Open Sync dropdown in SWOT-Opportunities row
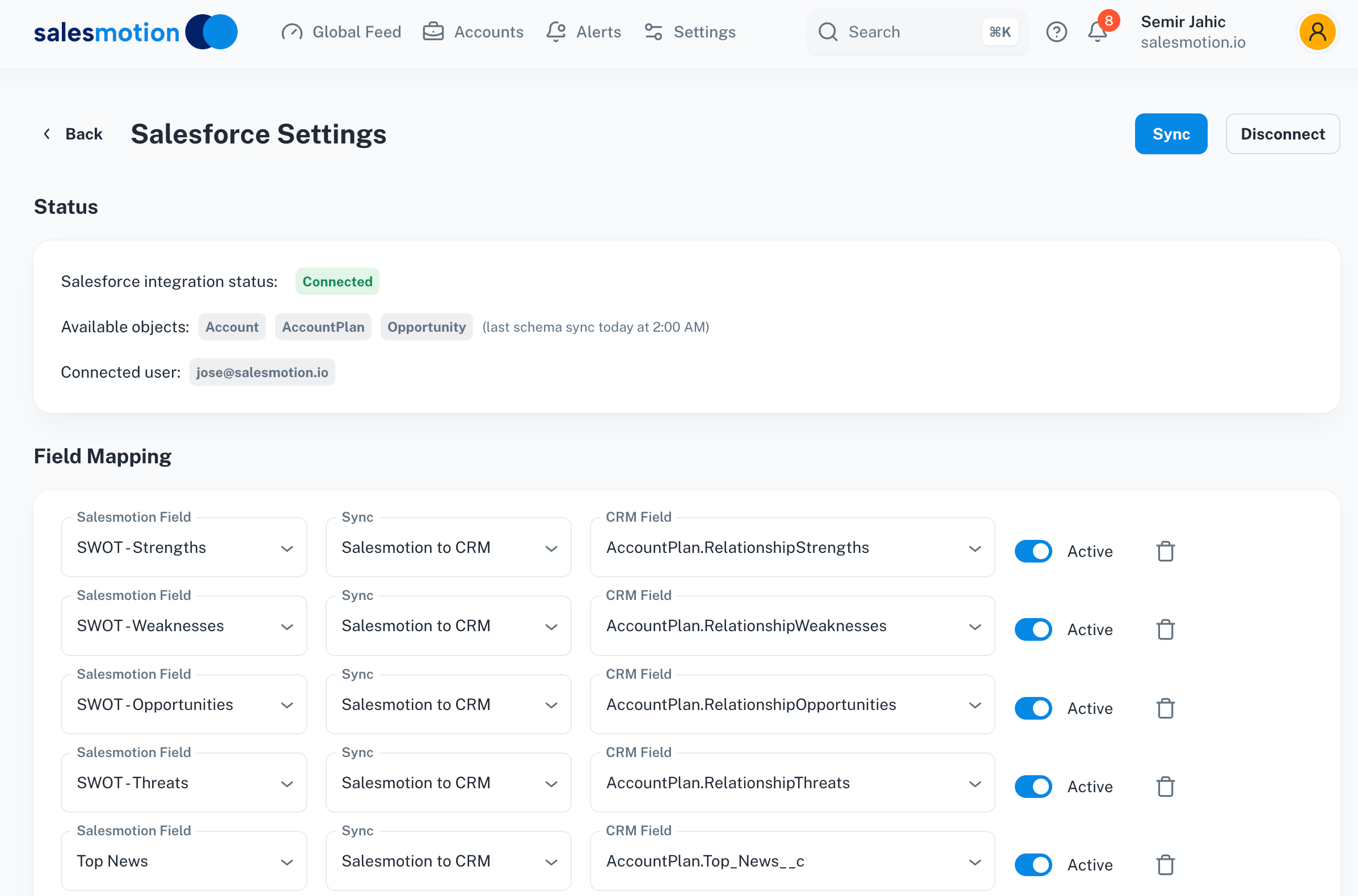 click(449, 704)
